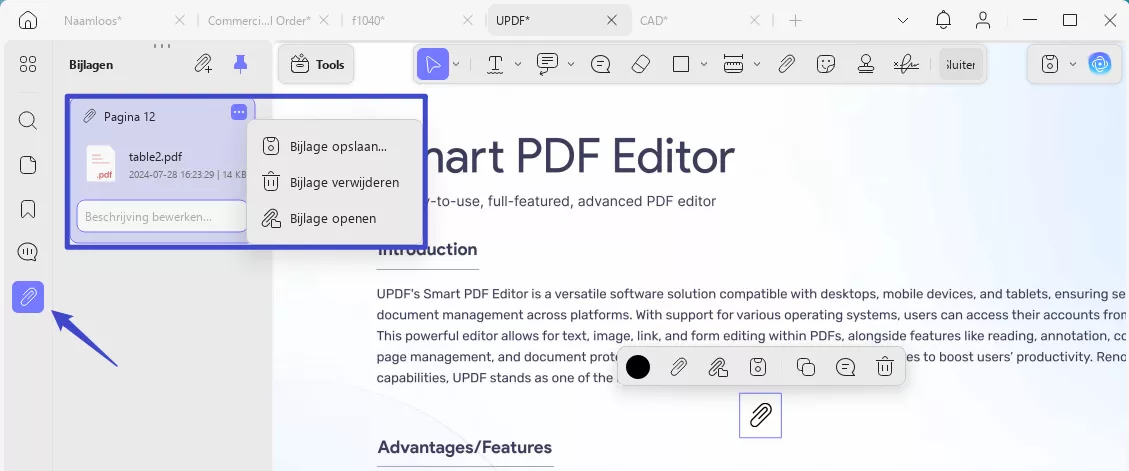Viewport: 1129px width, 471px height.
Task: Add a new attachment with paperclip-plus icon
Action: (x=203, y=64)
